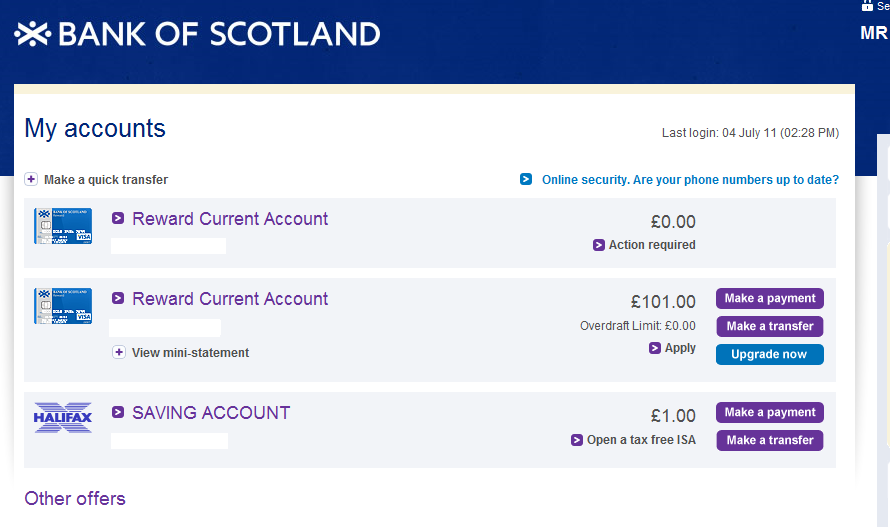The height and width of the screenshot is (527, 890).
Task: Open the SAVING ACCOUNT link
Action: 211,413
